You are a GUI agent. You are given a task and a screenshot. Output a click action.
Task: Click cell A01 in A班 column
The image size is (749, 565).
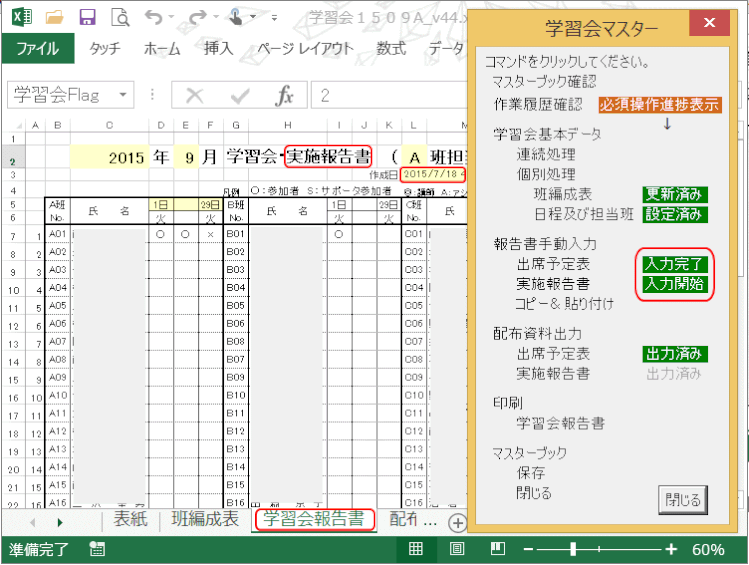(x=57, y=234)
